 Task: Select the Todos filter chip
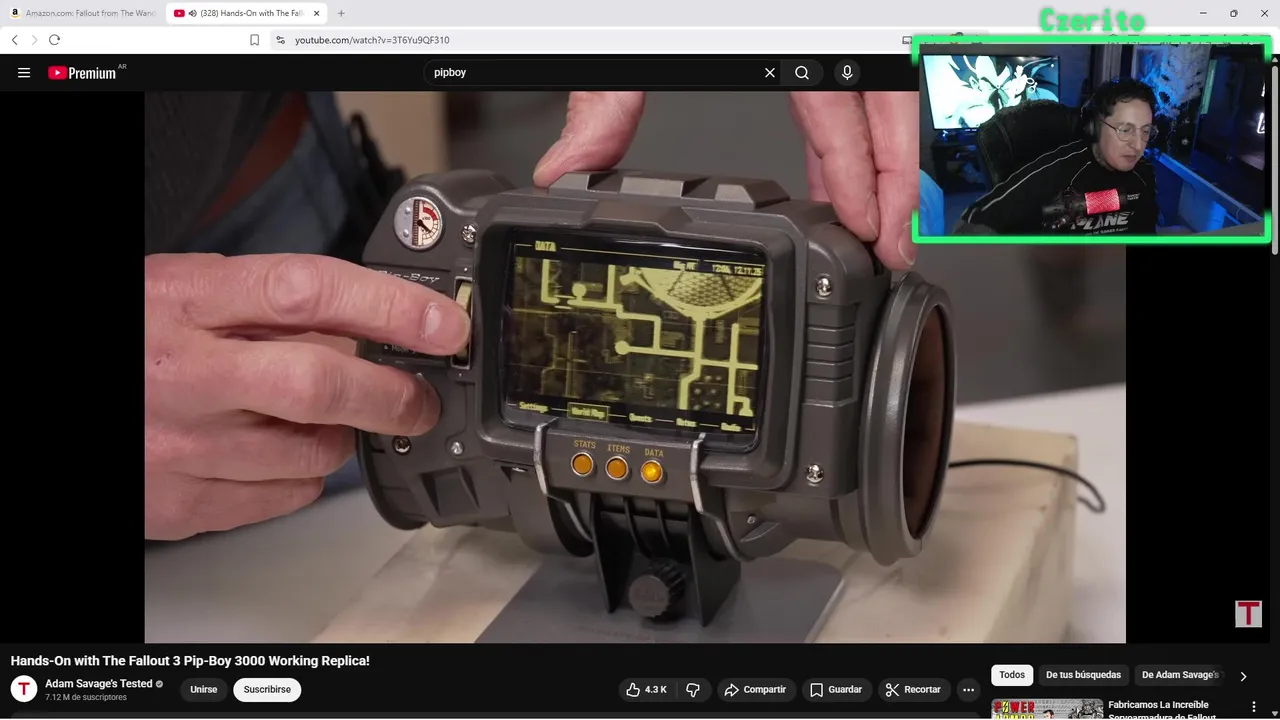point(1012,675)
